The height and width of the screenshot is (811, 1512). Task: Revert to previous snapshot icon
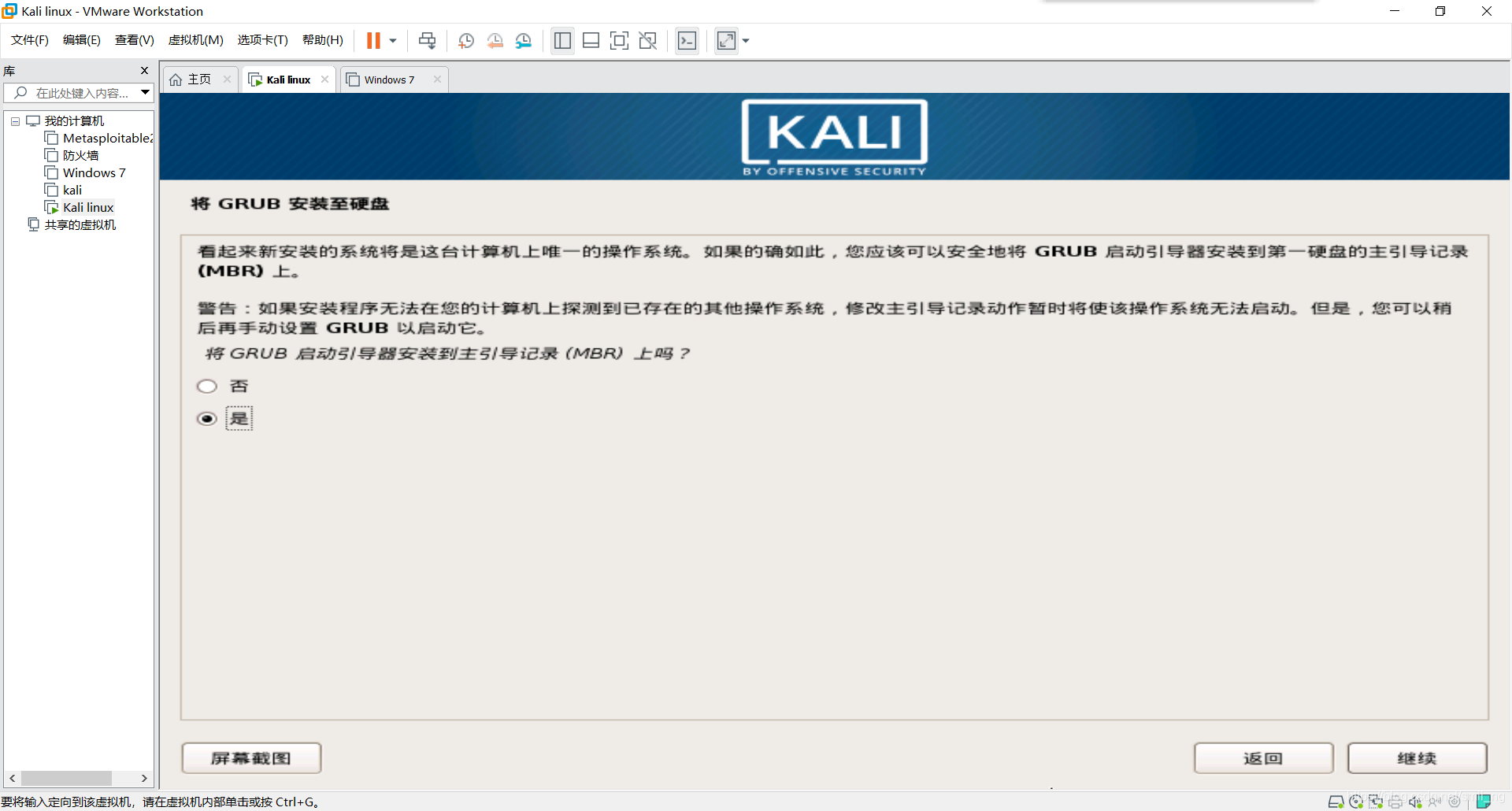pyautogui.click(x=495, y=40)
